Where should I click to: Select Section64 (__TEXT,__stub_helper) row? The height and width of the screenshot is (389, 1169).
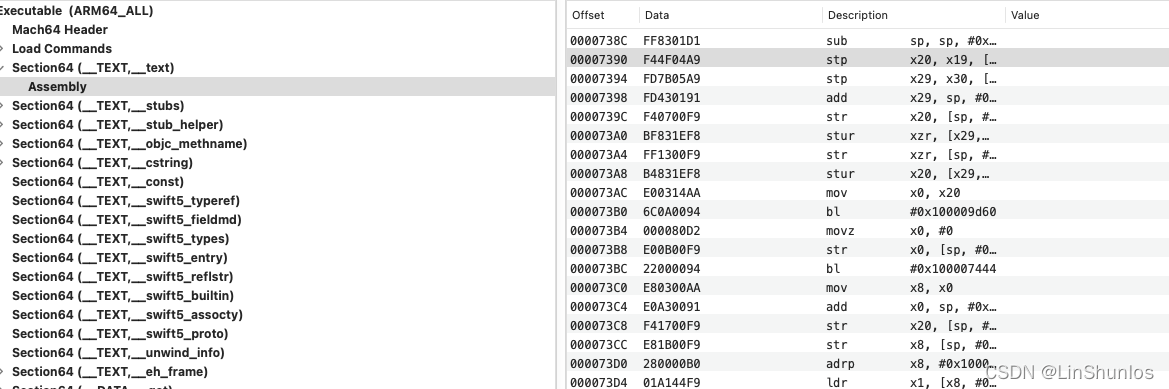[x=118, y=124]
